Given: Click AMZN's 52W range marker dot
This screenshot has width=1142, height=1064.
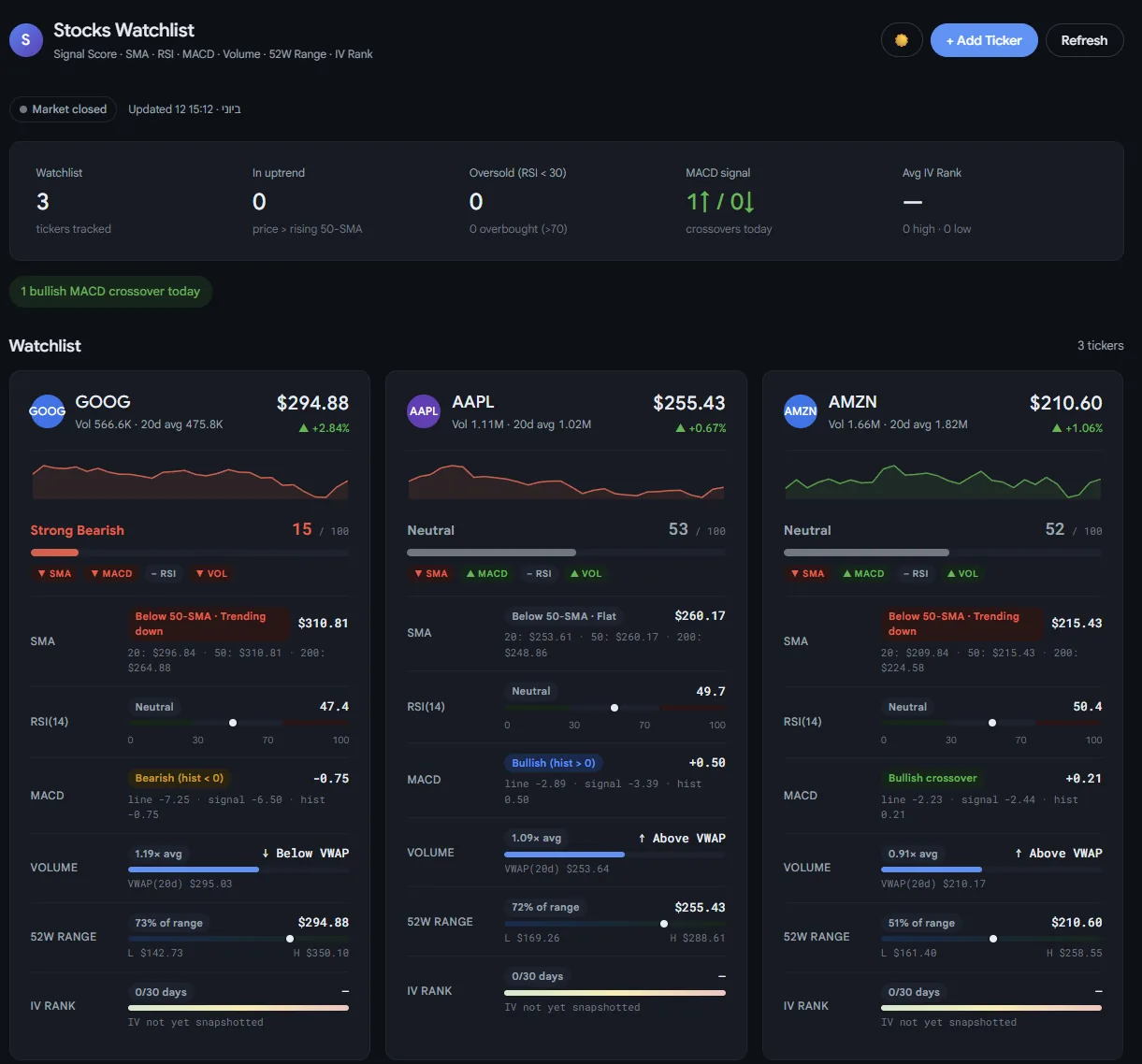Looking at the screenshot, I should (x=993, y=939).
